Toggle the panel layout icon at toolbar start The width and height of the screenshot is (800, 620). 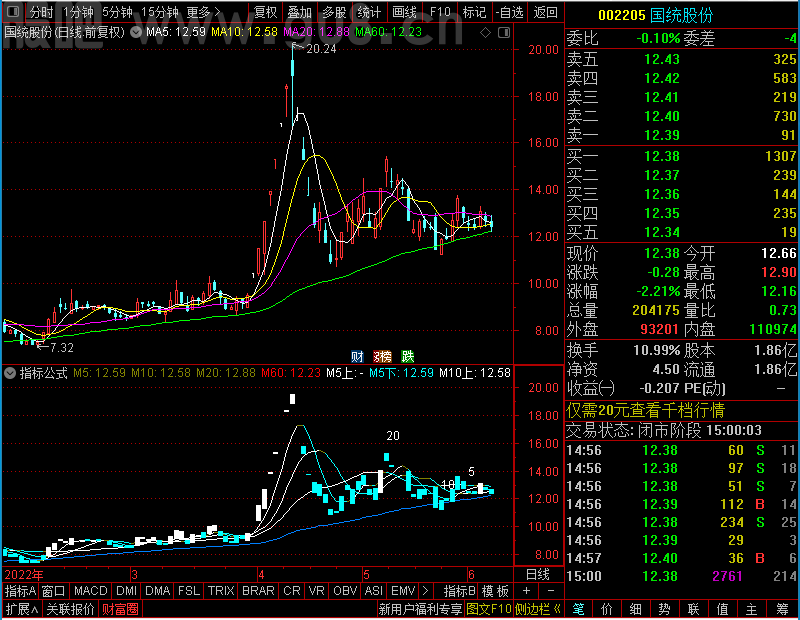point(13,12)
